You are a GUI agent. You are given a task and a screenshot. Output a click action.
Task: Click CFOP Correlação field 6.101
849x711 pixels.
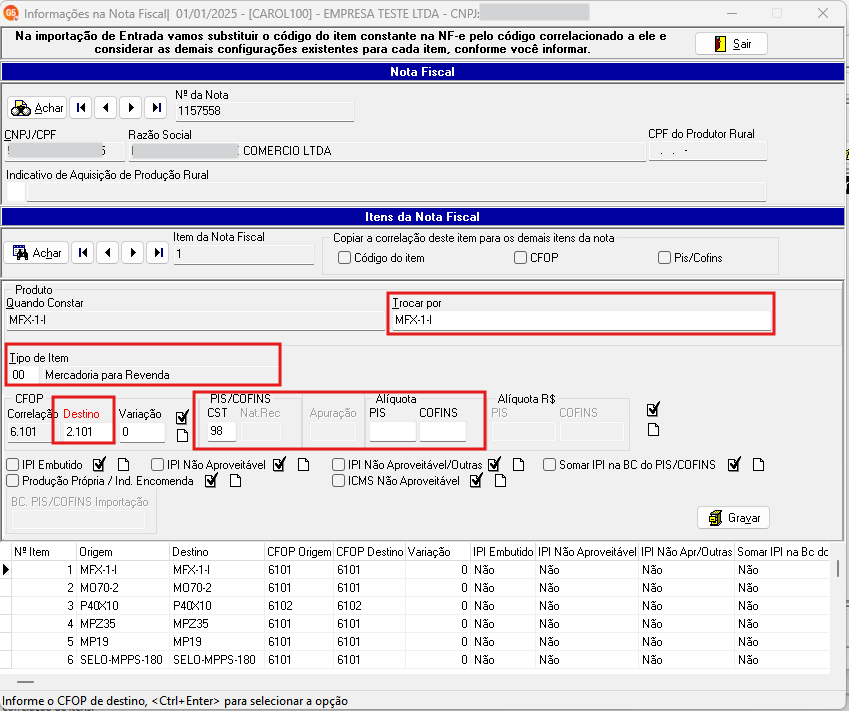coord(30,432)
